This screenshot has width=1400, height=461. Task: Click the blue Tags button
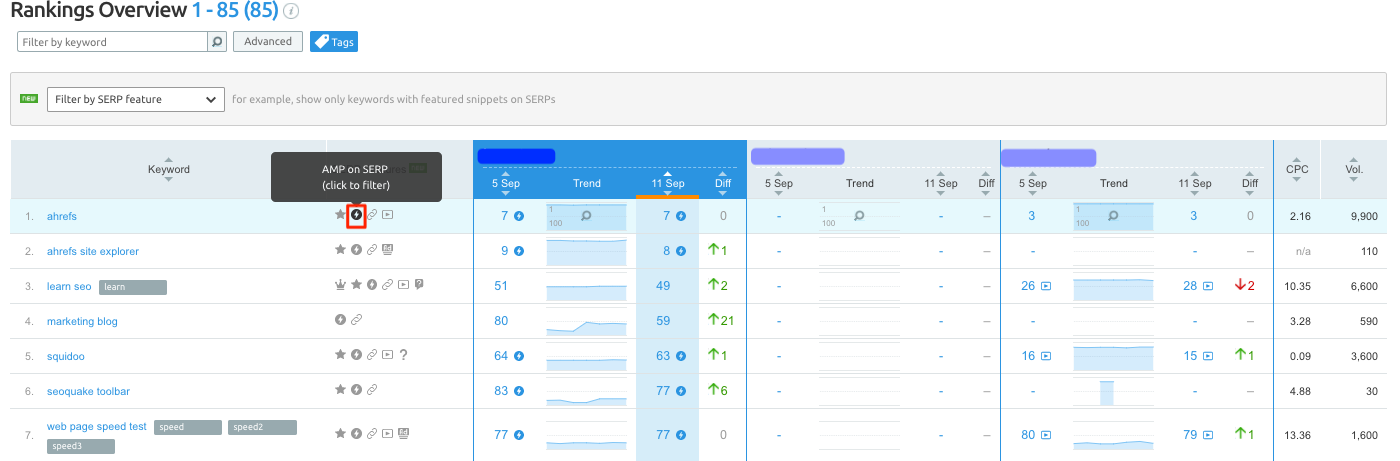click(x=333, y=42)
